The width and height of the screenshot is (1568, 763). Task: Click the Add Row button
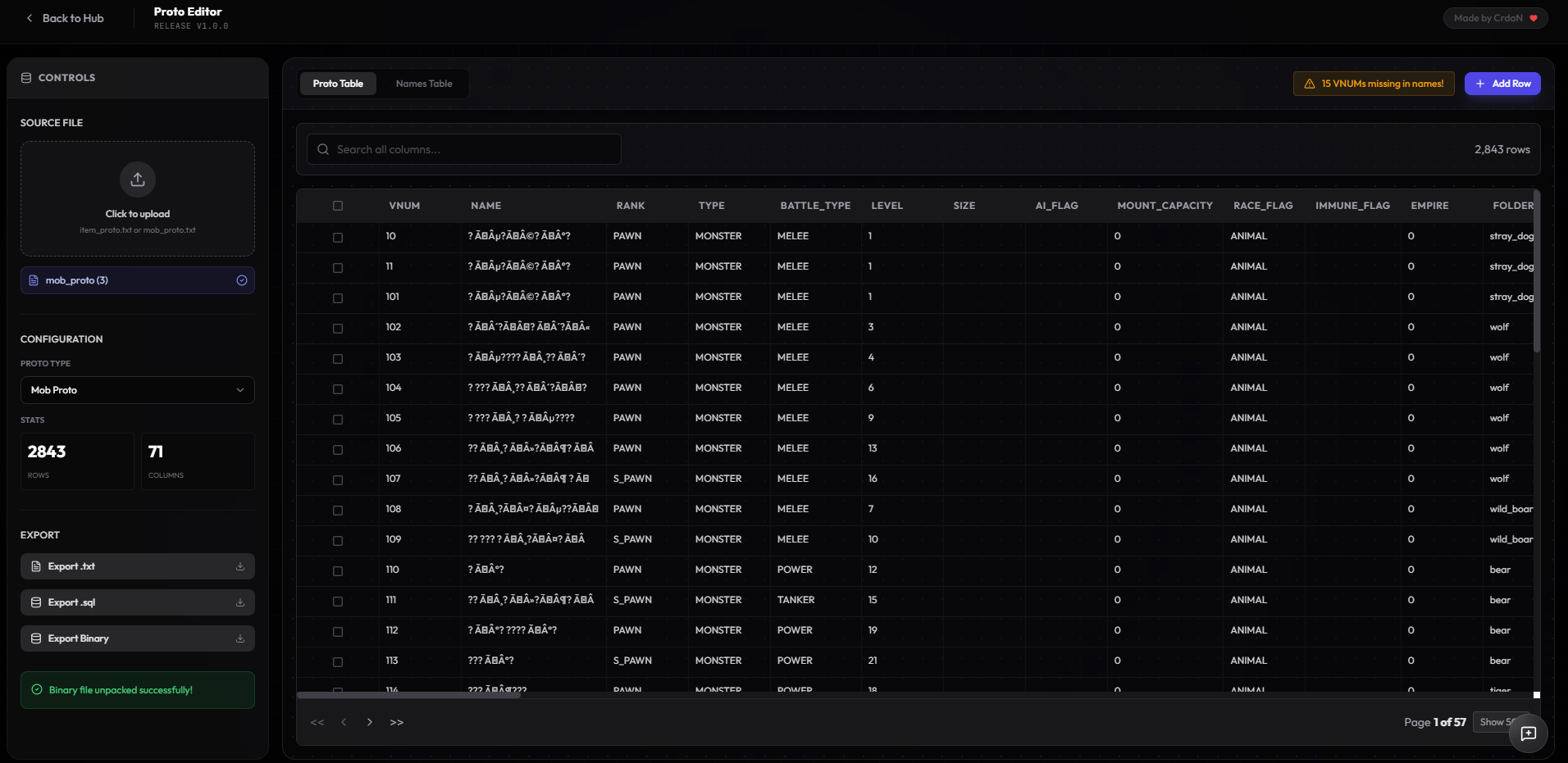point(1502,84)
